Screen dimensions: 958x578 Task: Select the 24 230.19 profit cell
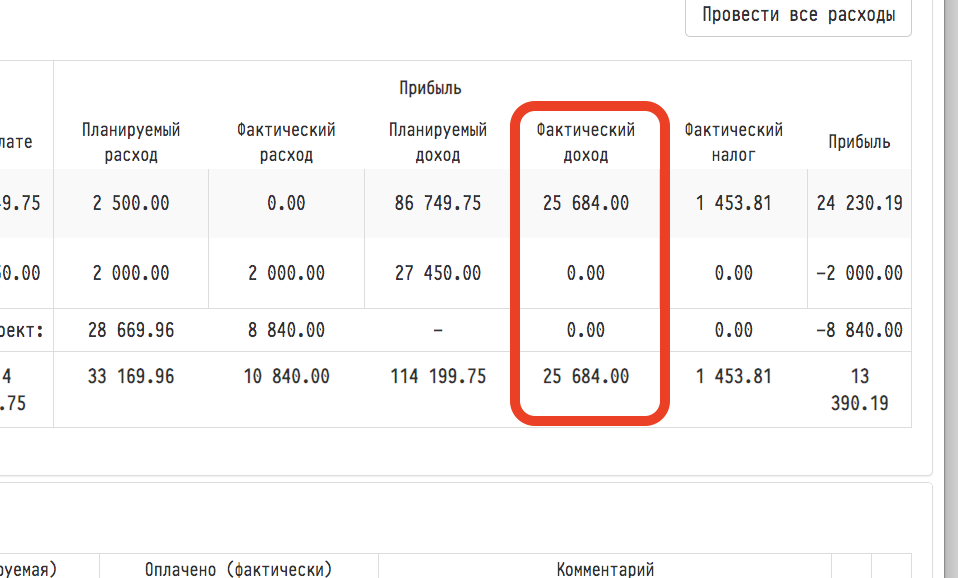click(x=859, y=203)
